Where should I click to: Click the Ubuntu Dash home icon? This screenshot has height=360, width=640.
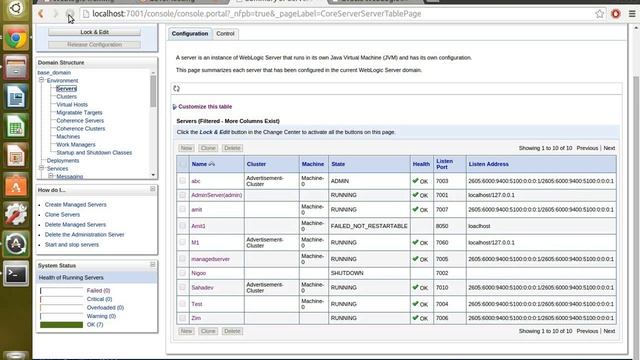click(16, 9)
